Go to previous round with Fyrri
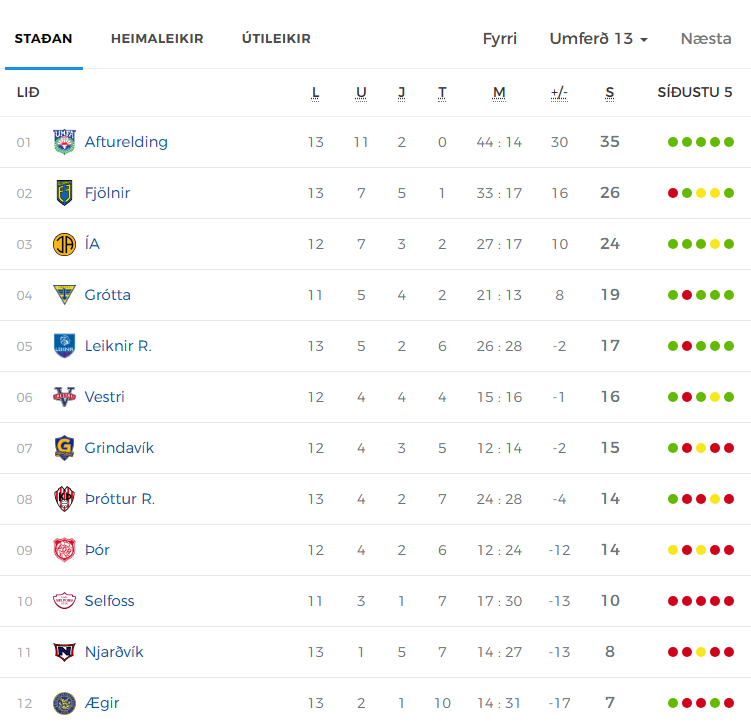The height and width of the screenshot is (726, 751). click(500, 38)
